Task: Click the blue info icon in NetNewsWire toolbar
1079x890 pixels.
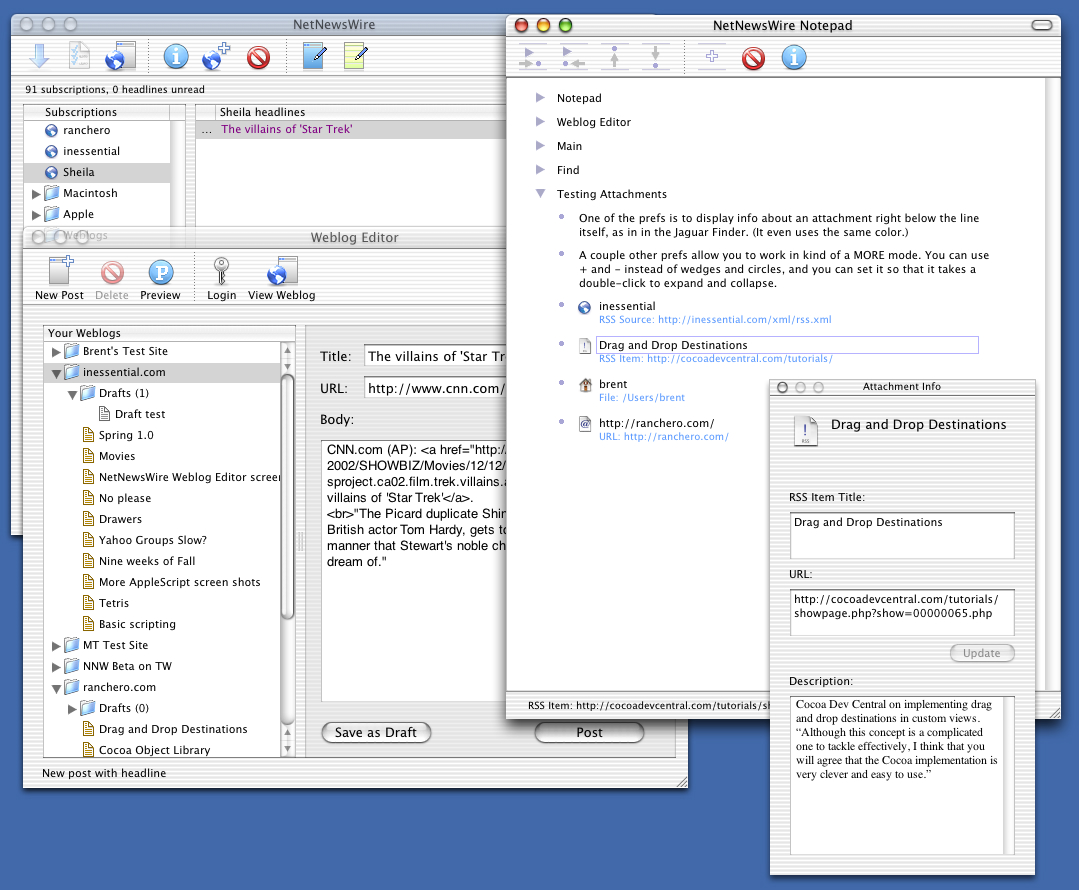Action: (176, 57)
